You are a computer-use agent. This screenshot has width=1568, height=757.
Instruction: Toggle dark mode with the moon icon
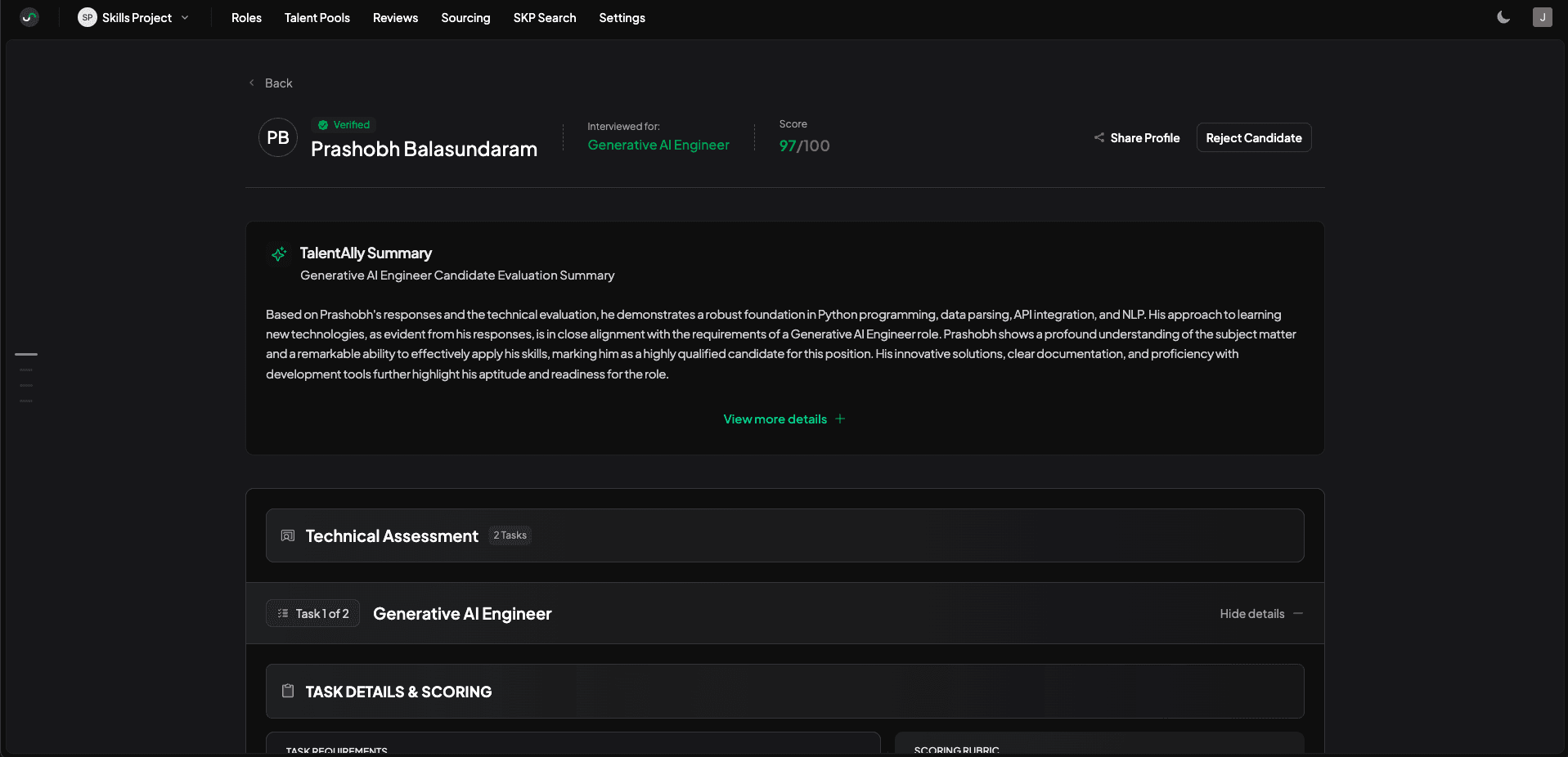point(1503,17)
